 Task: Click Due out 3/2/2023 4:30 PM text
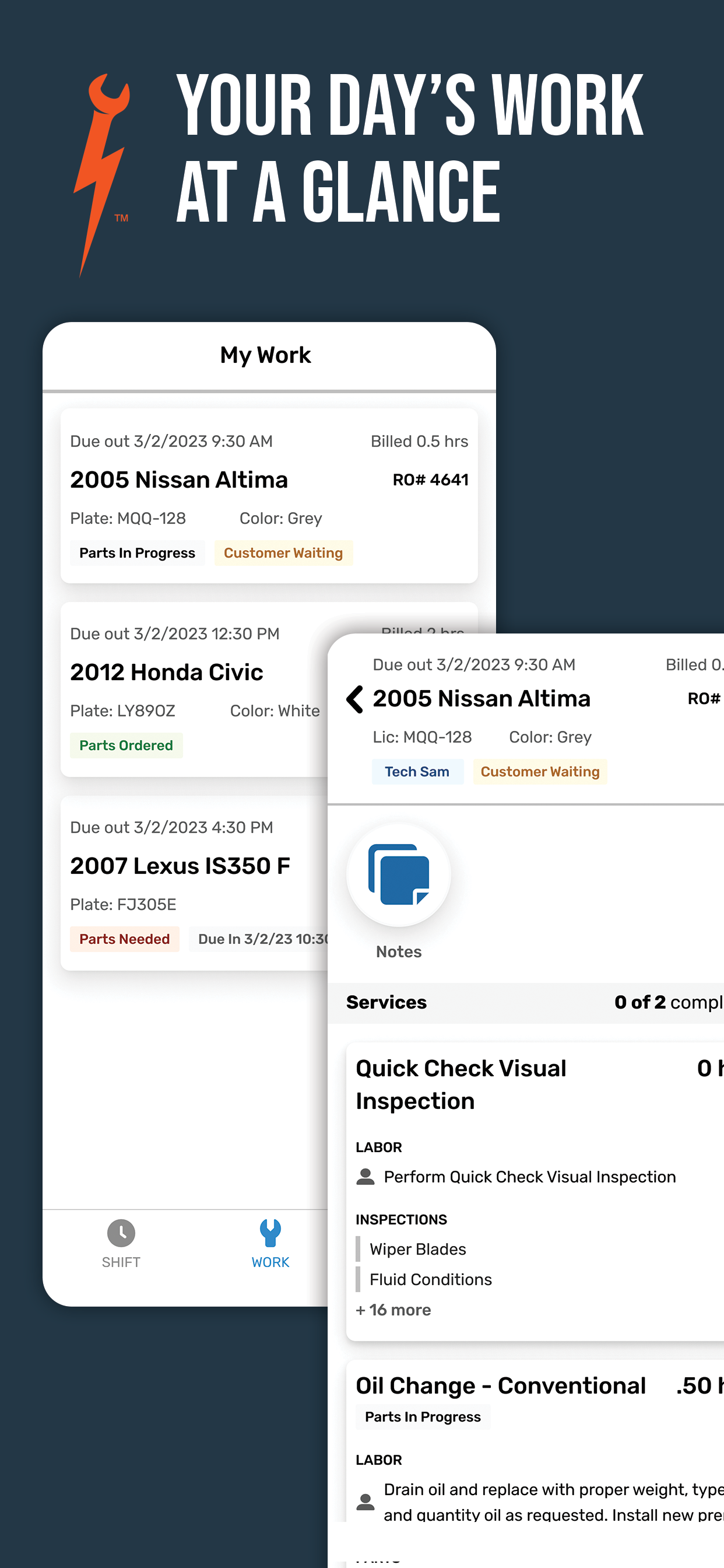tap(171, 827)
